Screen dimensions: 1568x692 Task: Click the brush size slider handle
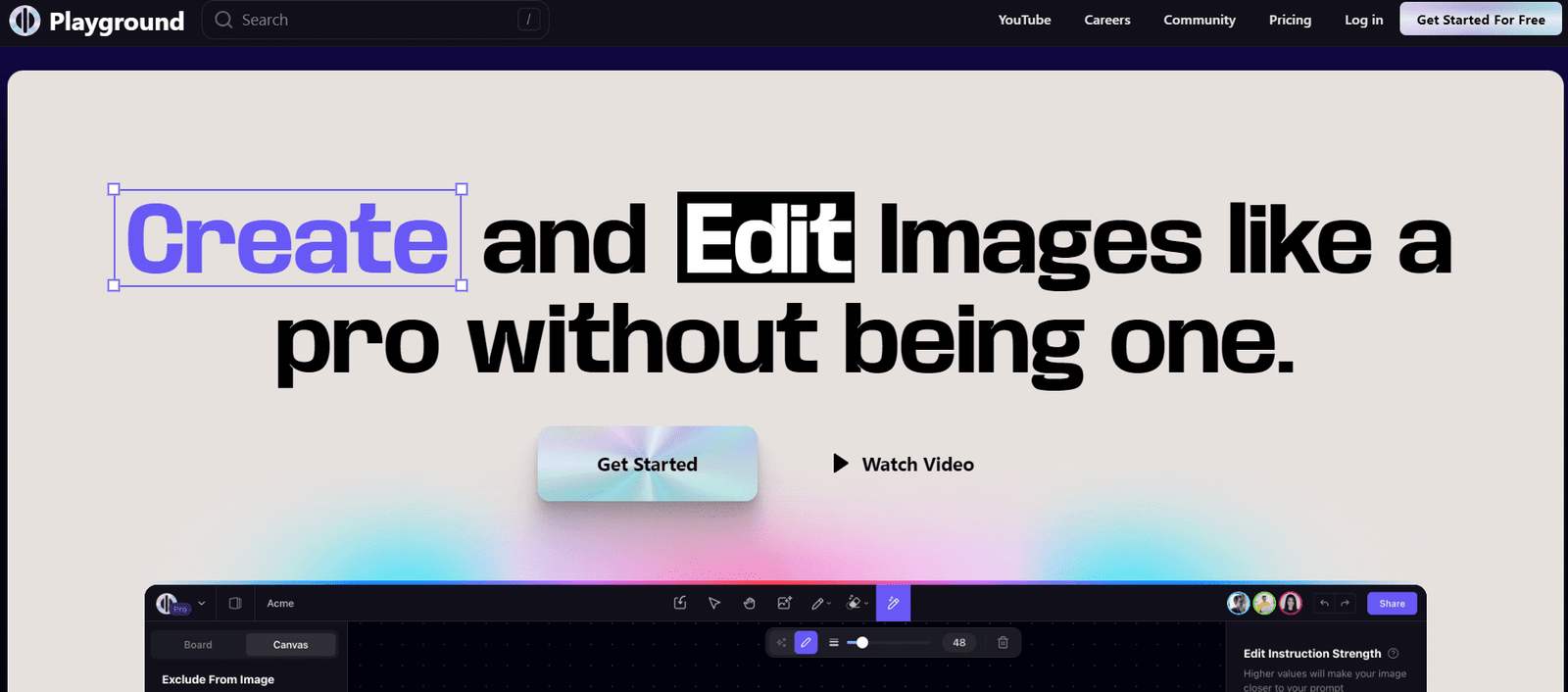(862, 643)
